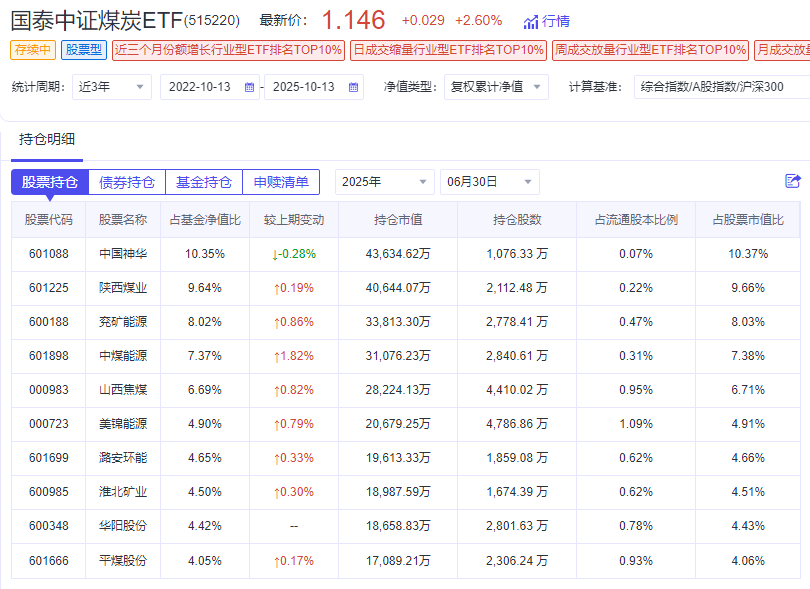Viewport: 810px width, 589px height.
Task: Open the 复权累计净值 net value type dropdown
Action: [496, 87]
